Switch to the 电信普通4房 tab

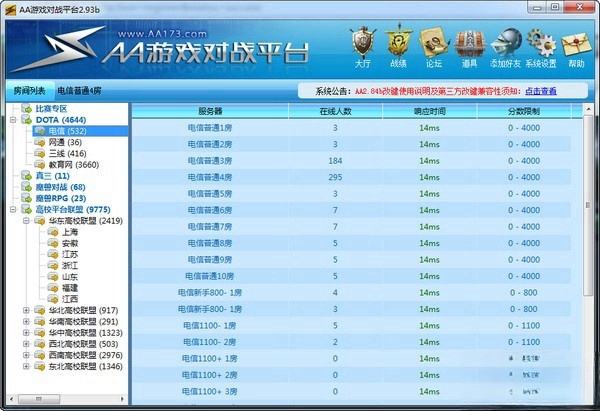click(x=79, y=91)
